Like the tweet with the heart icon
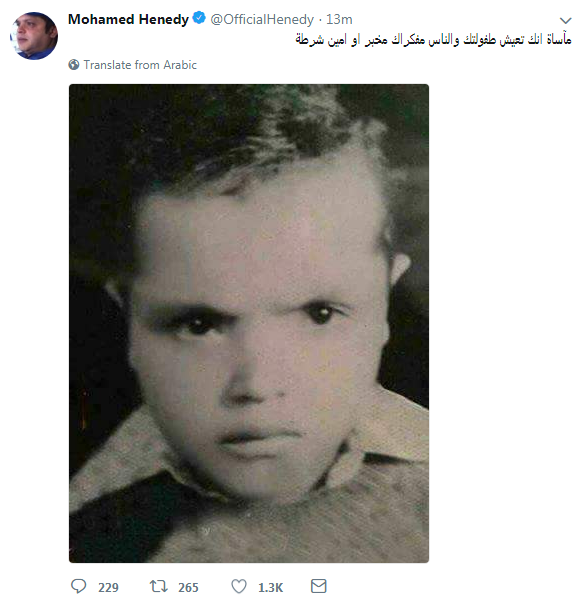585x600 pixels. pos(239,586)
